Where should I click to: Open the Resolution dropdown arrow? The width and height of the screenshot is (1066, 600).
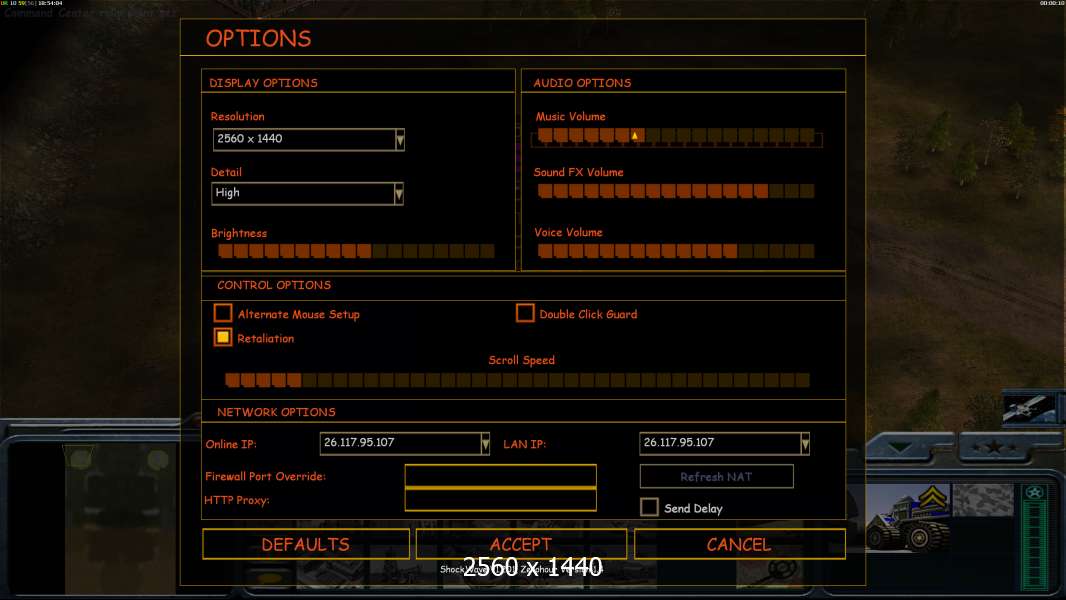(x=400, y=139)
